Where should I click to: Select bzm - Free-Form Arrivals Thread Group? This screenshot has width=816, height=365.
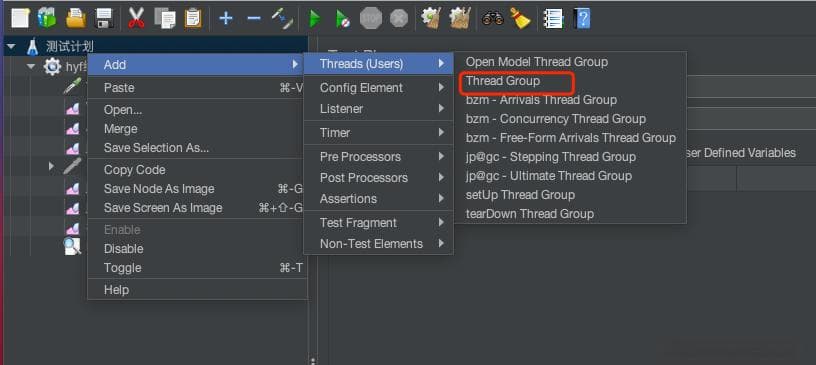[x=570, y=138]
